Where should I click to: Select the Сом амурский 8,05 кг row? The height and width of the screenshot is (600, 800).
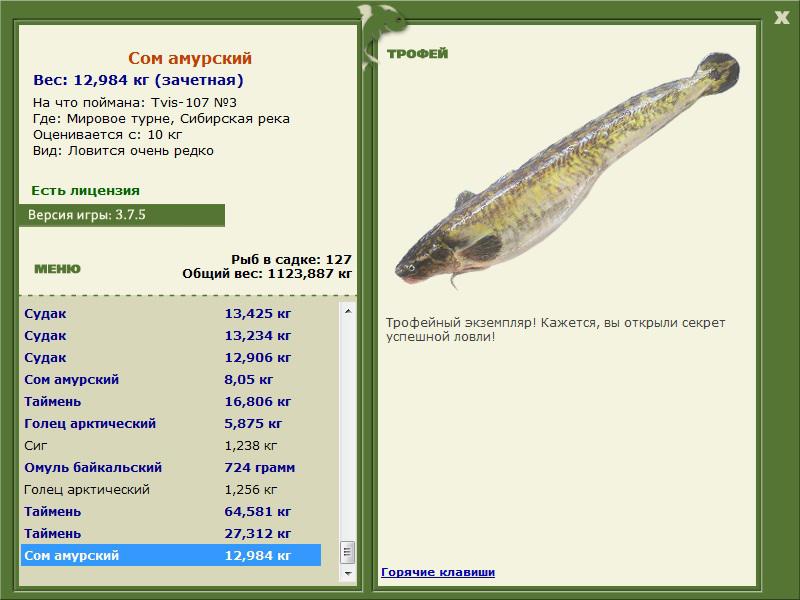[x=171, y=380]
